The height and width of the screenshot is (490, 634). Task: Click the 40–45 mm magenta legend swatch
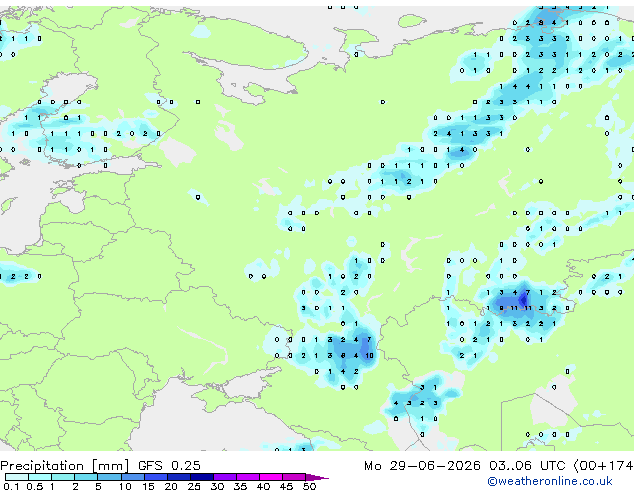tap(271, 477)
